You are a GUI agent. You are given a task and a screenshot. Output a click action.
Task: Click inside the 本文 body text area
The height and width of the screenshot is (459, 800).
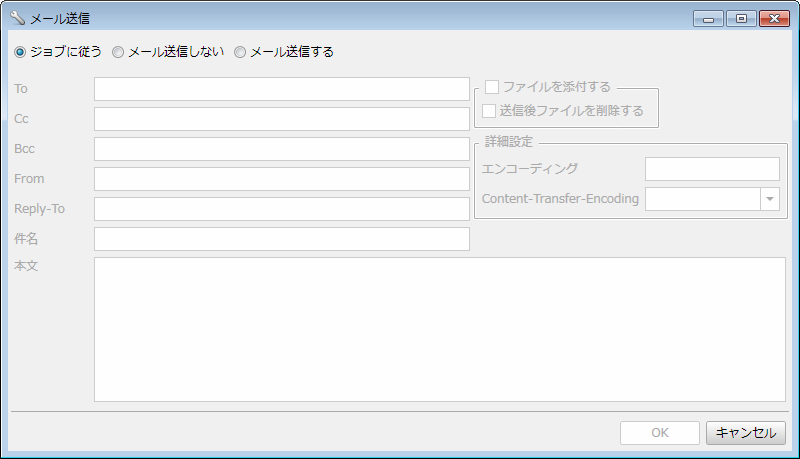click(440, 329)
